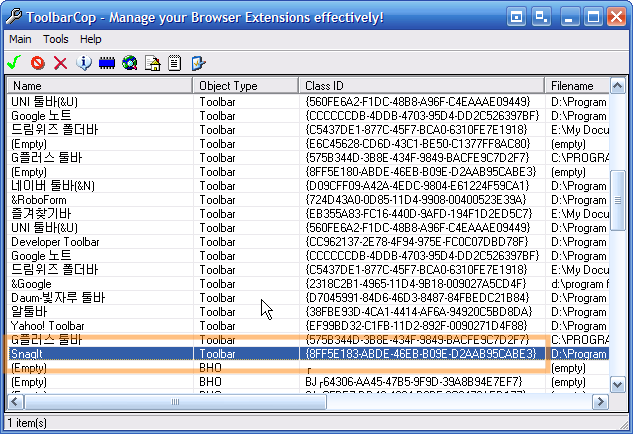
Task: Open the Help menu
Action: [x=91, y=39]
